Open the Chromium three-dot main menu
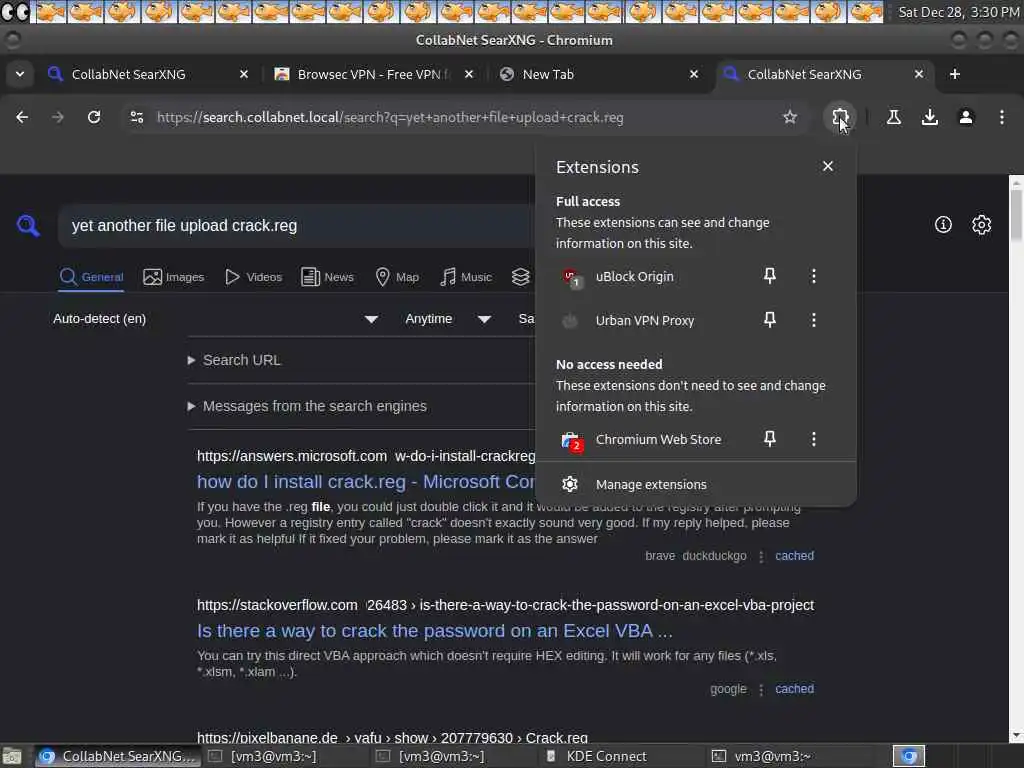The height and width of the screenshot is (768, 1024). click(1002, 117)
